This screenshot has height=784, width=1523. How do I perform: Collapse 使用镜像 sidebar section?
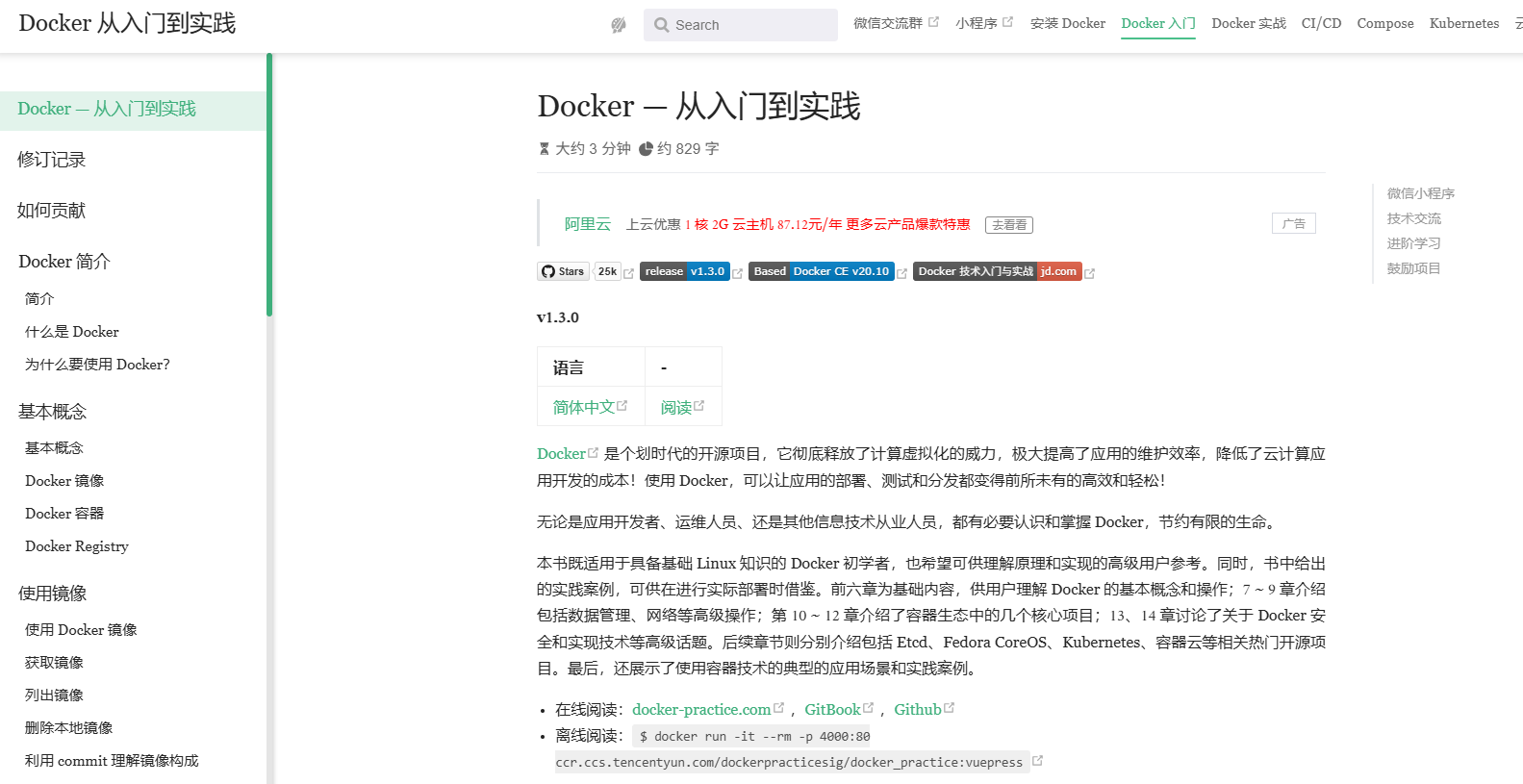[53, 594]
